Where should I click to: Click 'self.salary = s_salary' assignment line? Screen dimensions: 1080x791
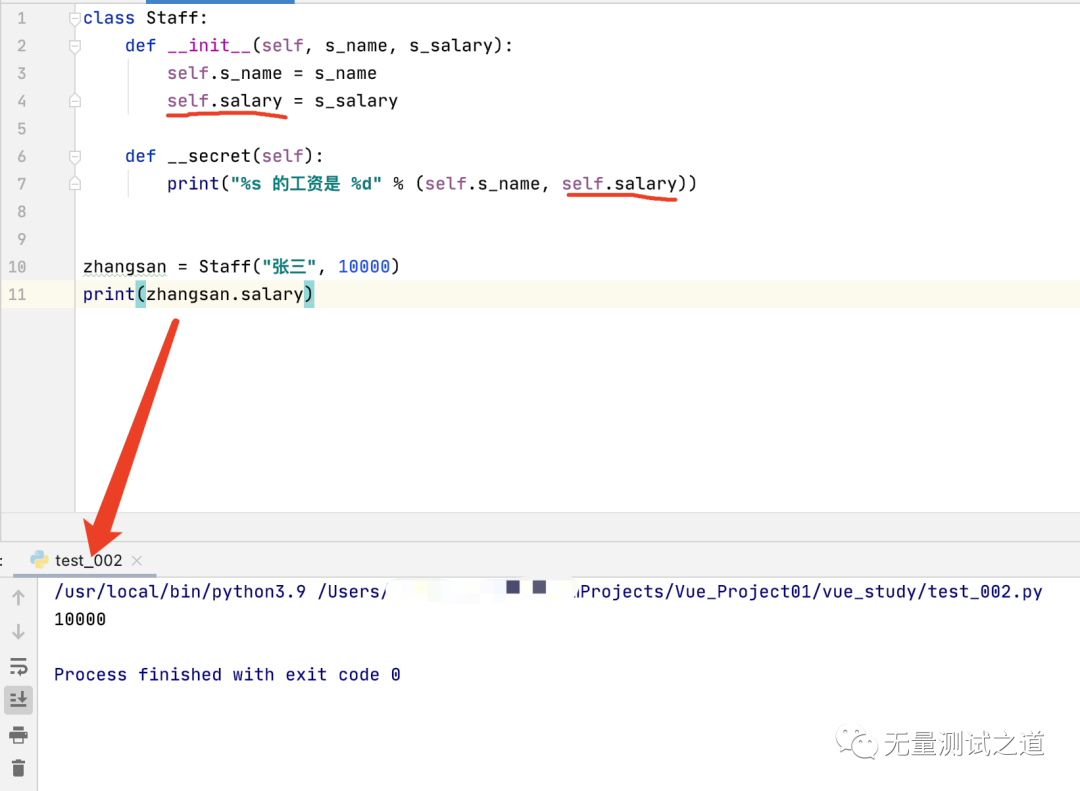[282, 101]
